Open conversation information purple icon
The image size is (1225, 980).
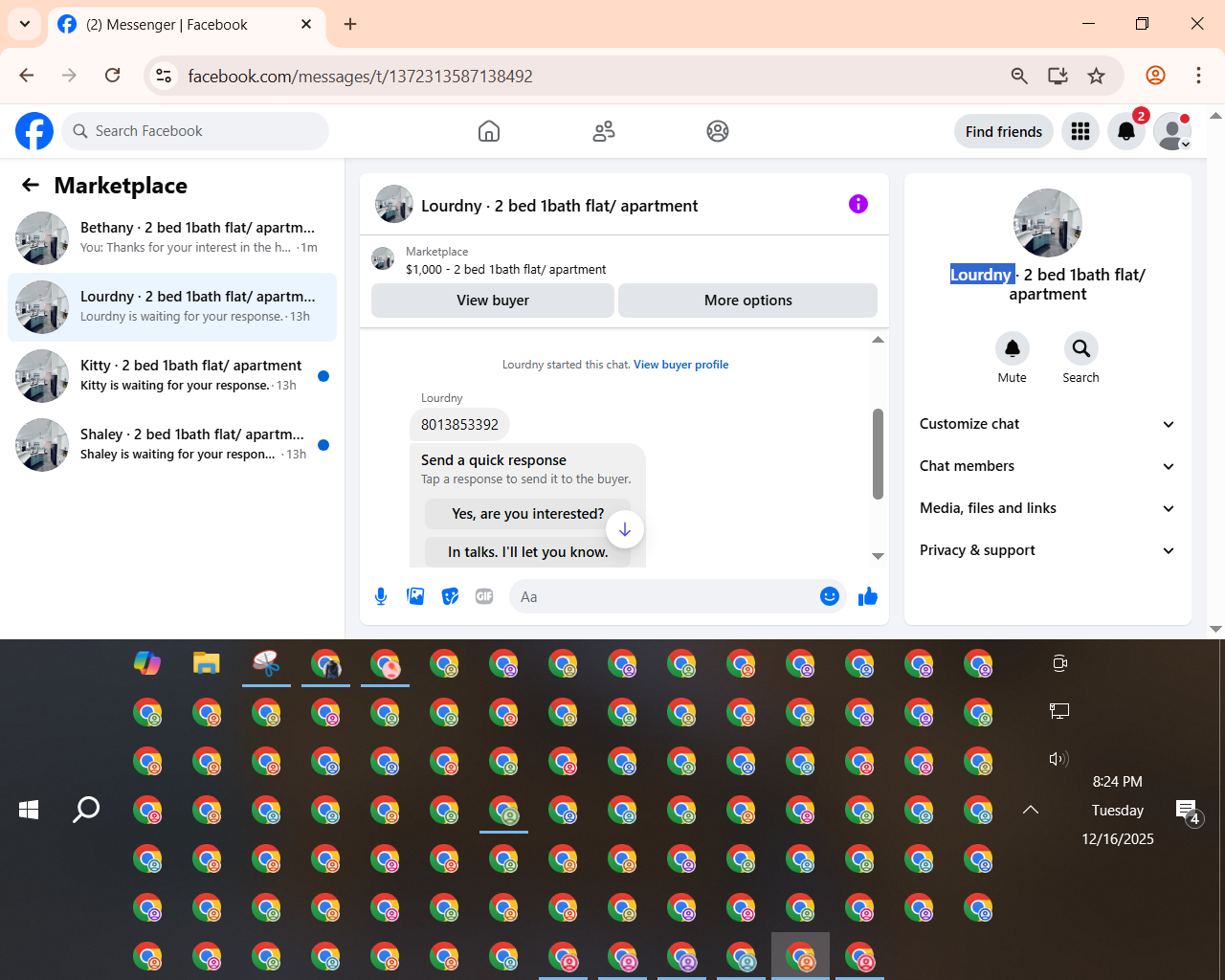coord(858,204)
